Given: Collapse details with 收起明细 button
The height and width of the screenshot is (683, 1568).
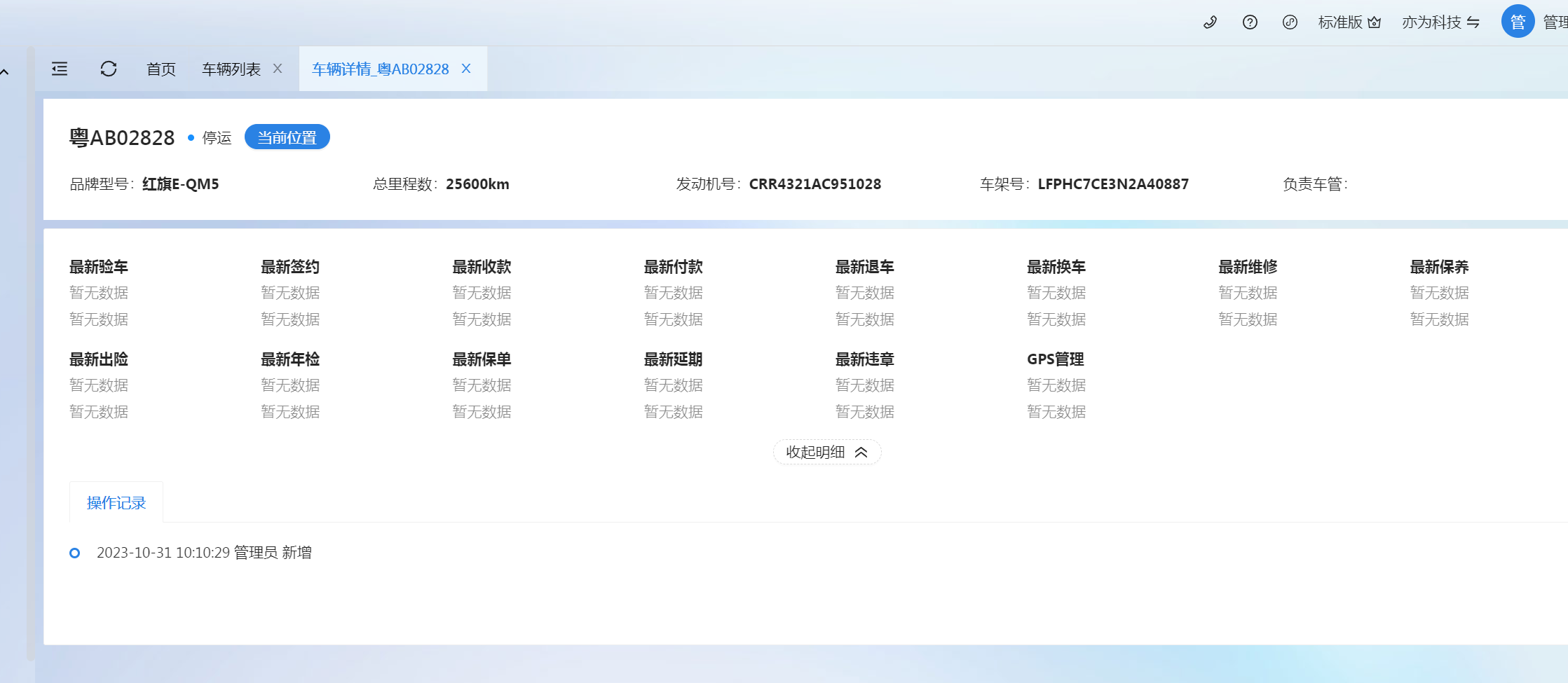Looking at the screenshot, I should point(826,453).
